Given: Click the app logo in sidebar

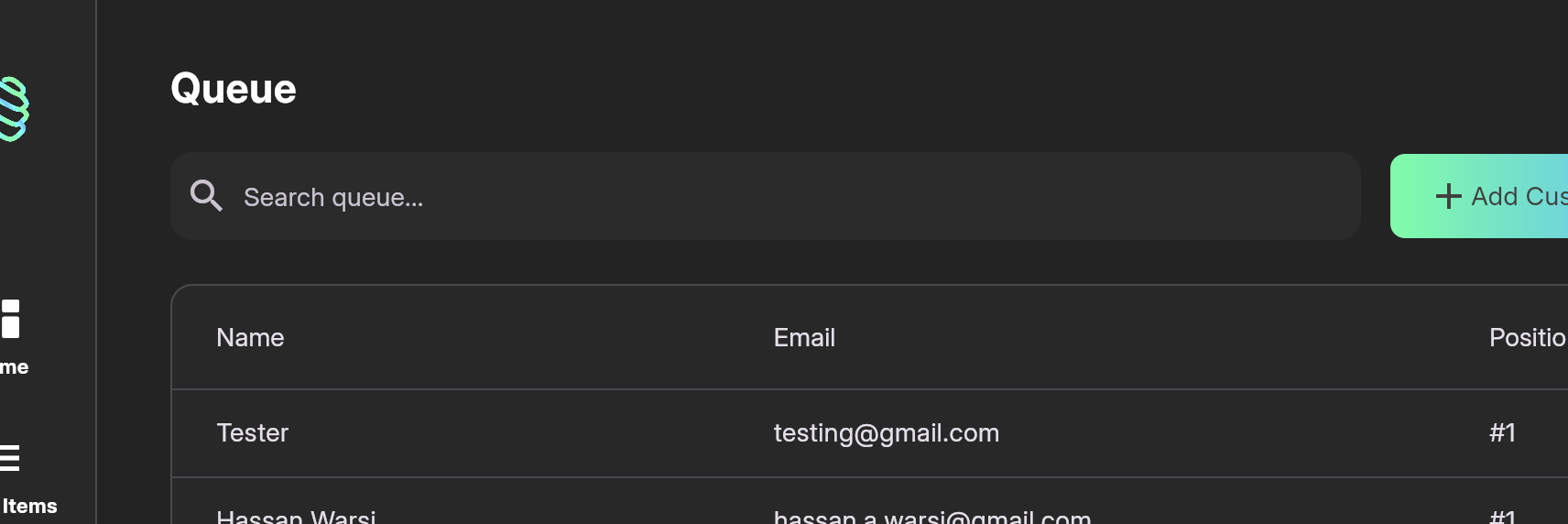Looking at the screenshot, I should click(x=14, y=109).
